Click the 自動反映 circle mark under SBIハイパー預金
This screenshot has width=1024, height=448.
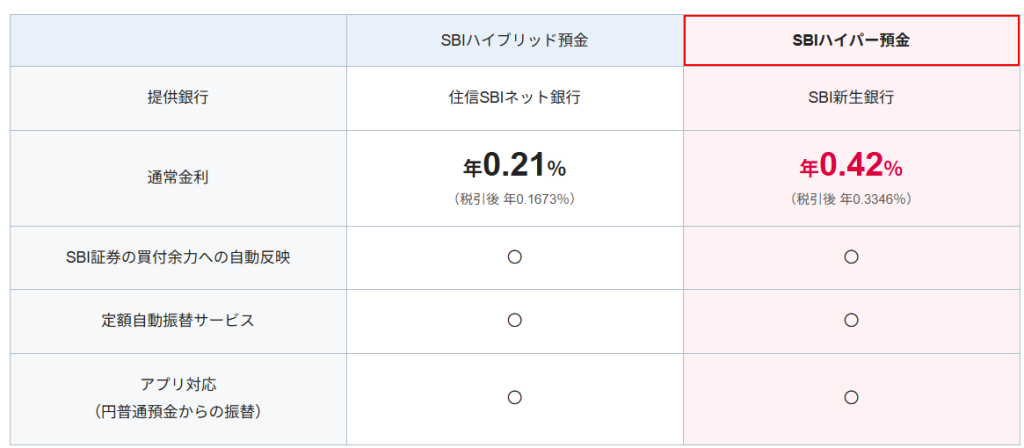(x=851, y=257)
